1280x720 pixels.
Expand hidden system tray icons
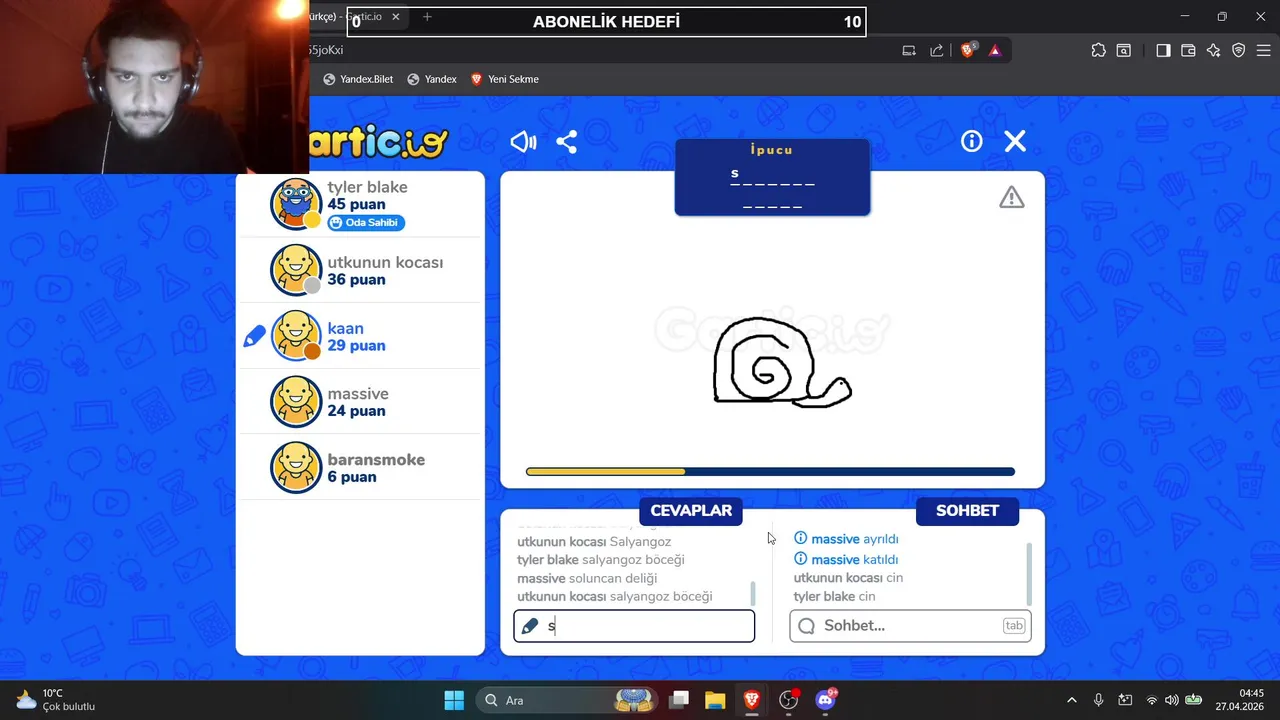coord(1072,700)
